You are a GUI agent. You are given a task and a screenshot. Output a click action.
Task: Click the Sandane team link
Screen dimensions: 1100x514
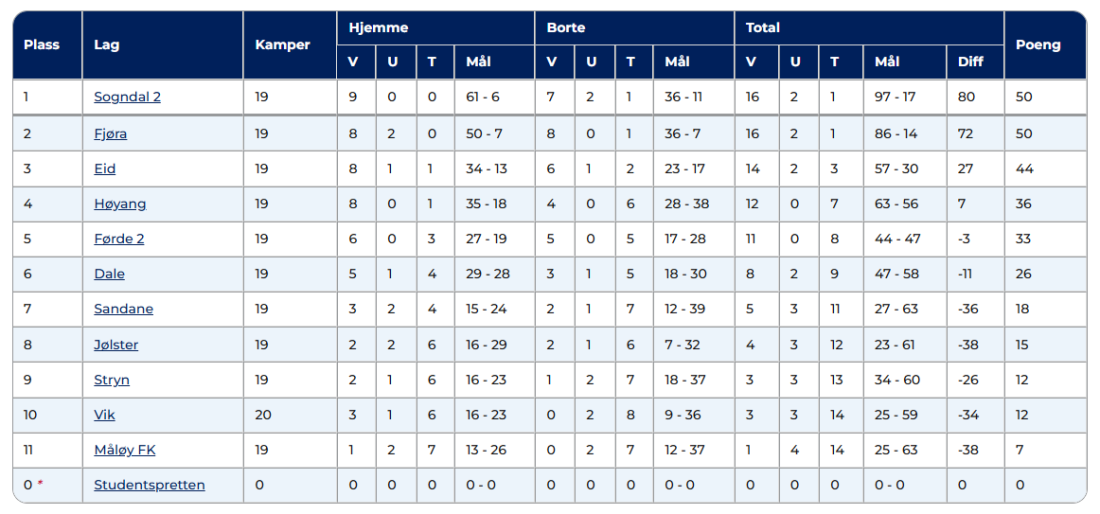click(123, 309)
